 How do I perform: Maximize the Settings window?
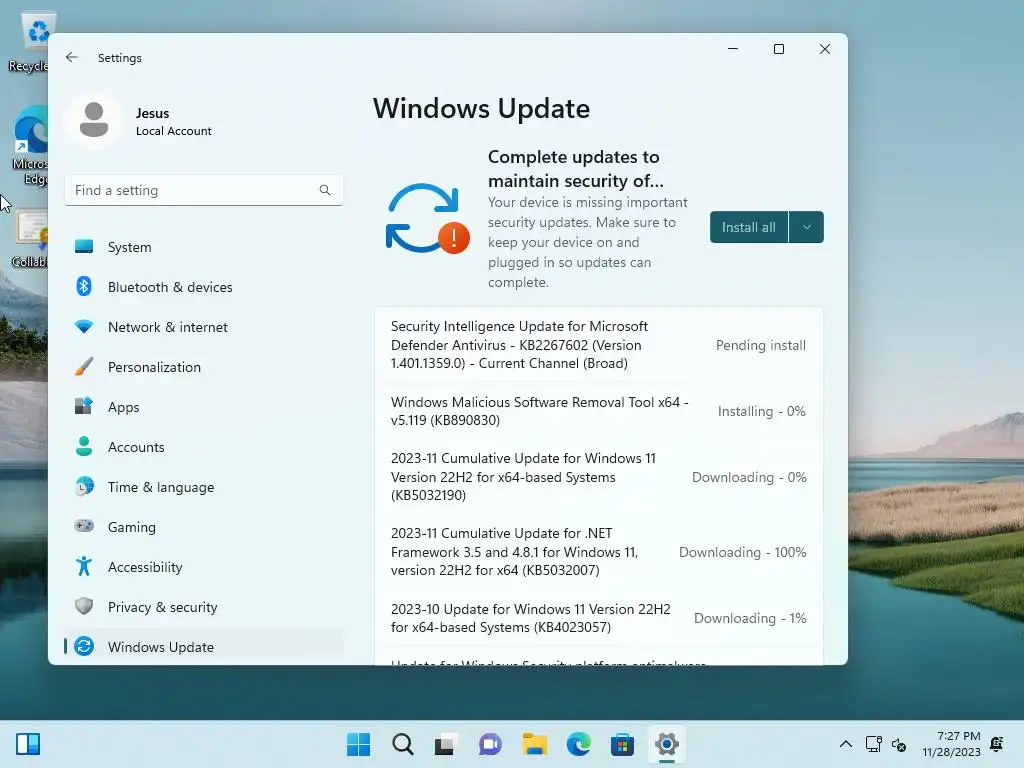point(778,49)
